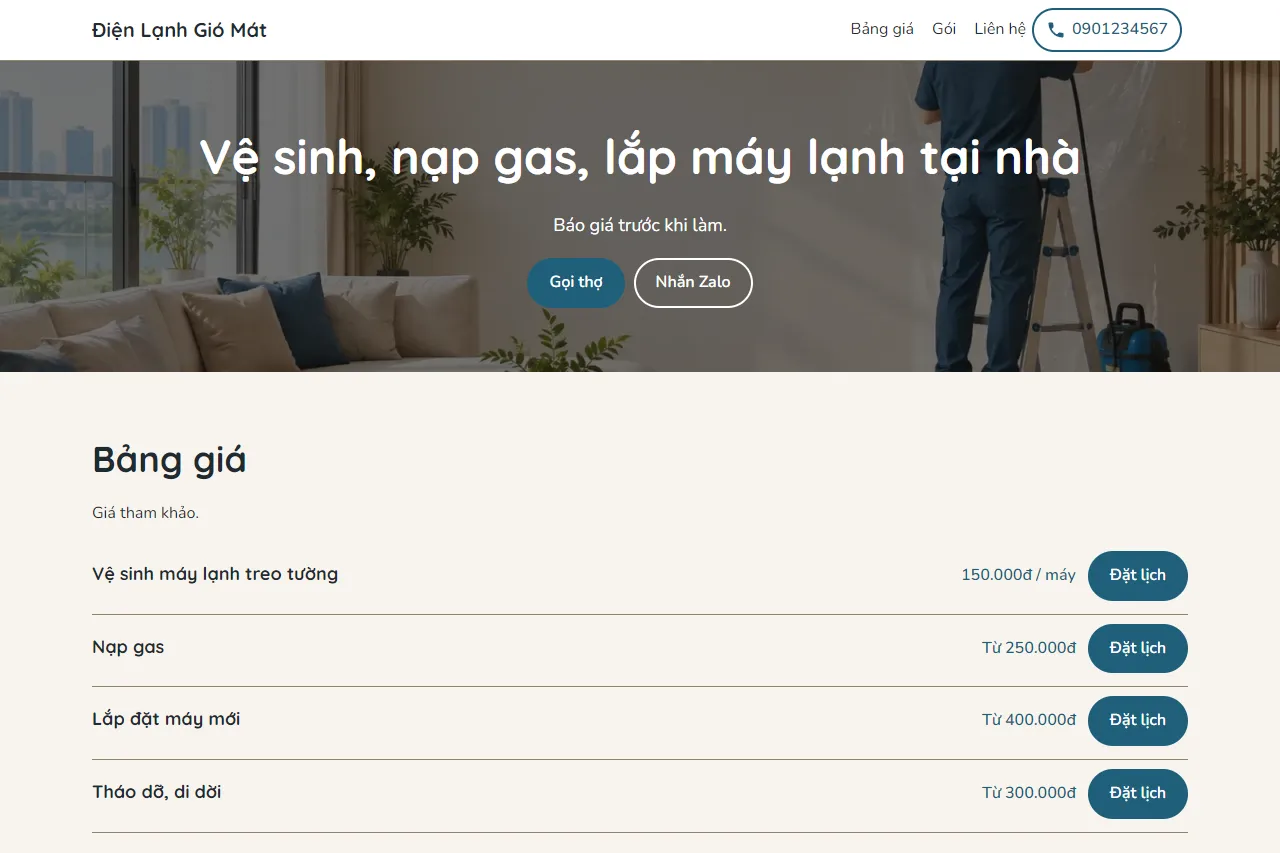
Task: Book Vệ sinh máy lạnh treo tường via Đặt lịch
Action: (1138, 576)
